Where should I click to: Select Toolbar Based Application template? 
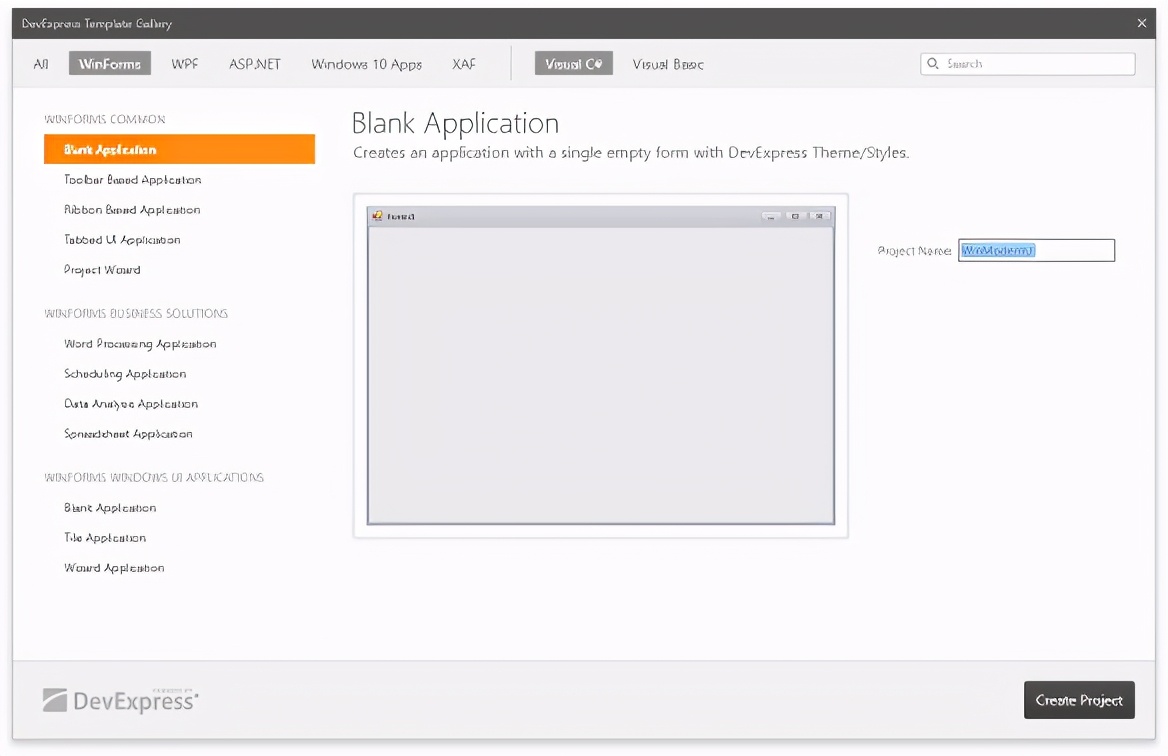click(x=133, y=180)
